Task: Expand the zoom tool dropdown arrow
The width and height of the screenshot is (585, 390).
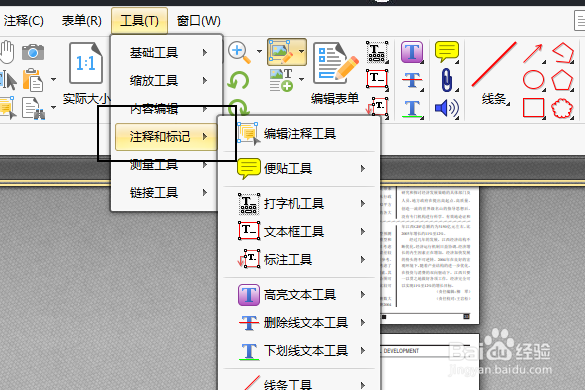Action: pos(259,52)
